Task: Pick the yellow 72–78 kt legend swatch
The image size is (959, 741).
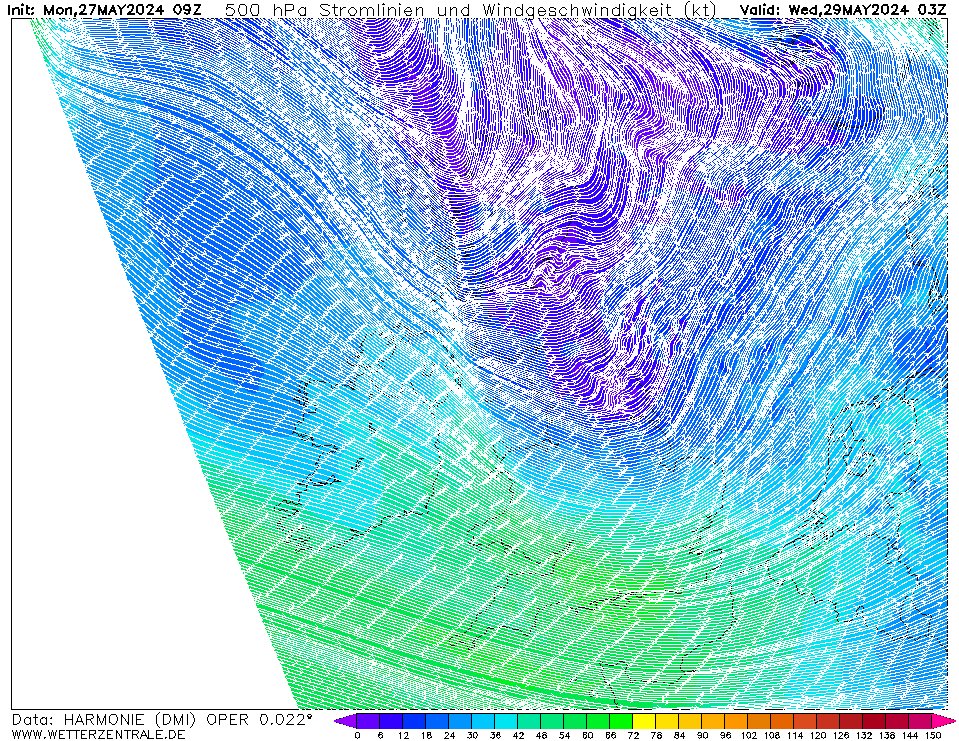Action: tap(644, 721)
